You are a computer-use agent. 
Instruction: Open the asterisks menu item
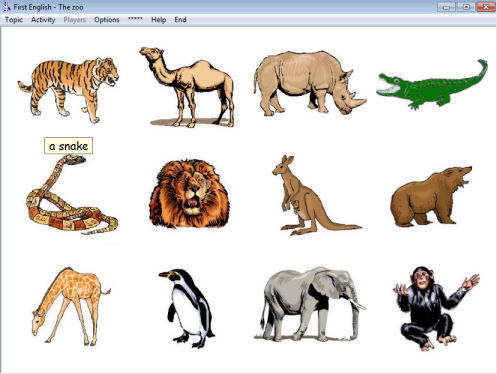135,19
